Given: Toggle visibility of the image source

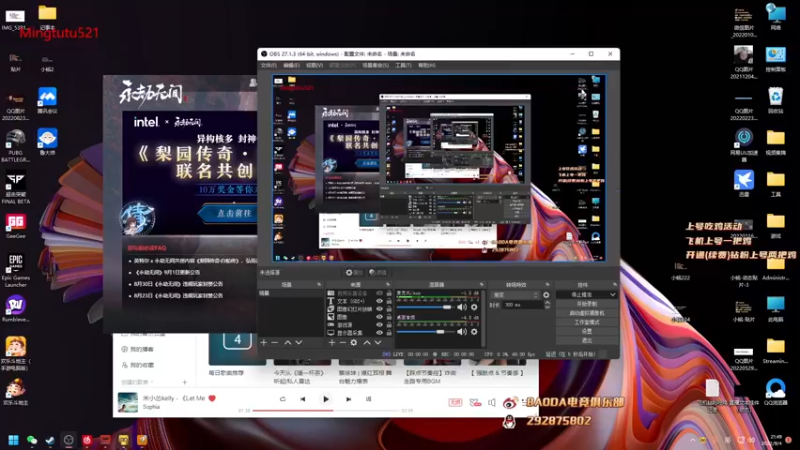Looking at the screenshot, I should tap(379, 317).
